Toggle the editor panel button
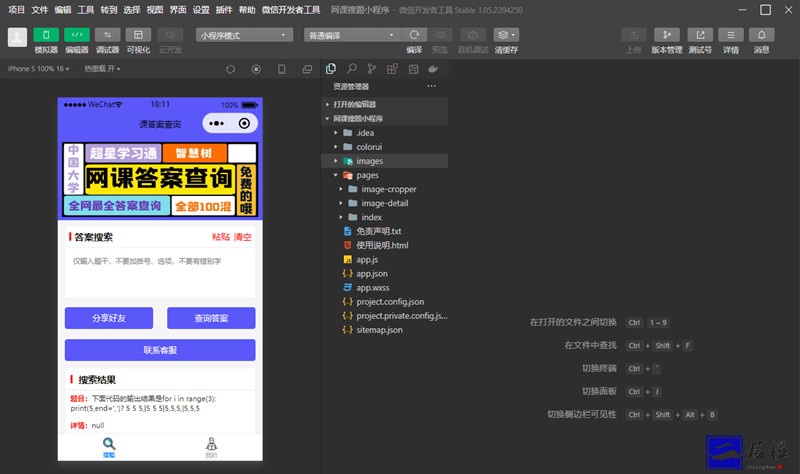This screenshot has height=474, width=800. click(77, 35)
